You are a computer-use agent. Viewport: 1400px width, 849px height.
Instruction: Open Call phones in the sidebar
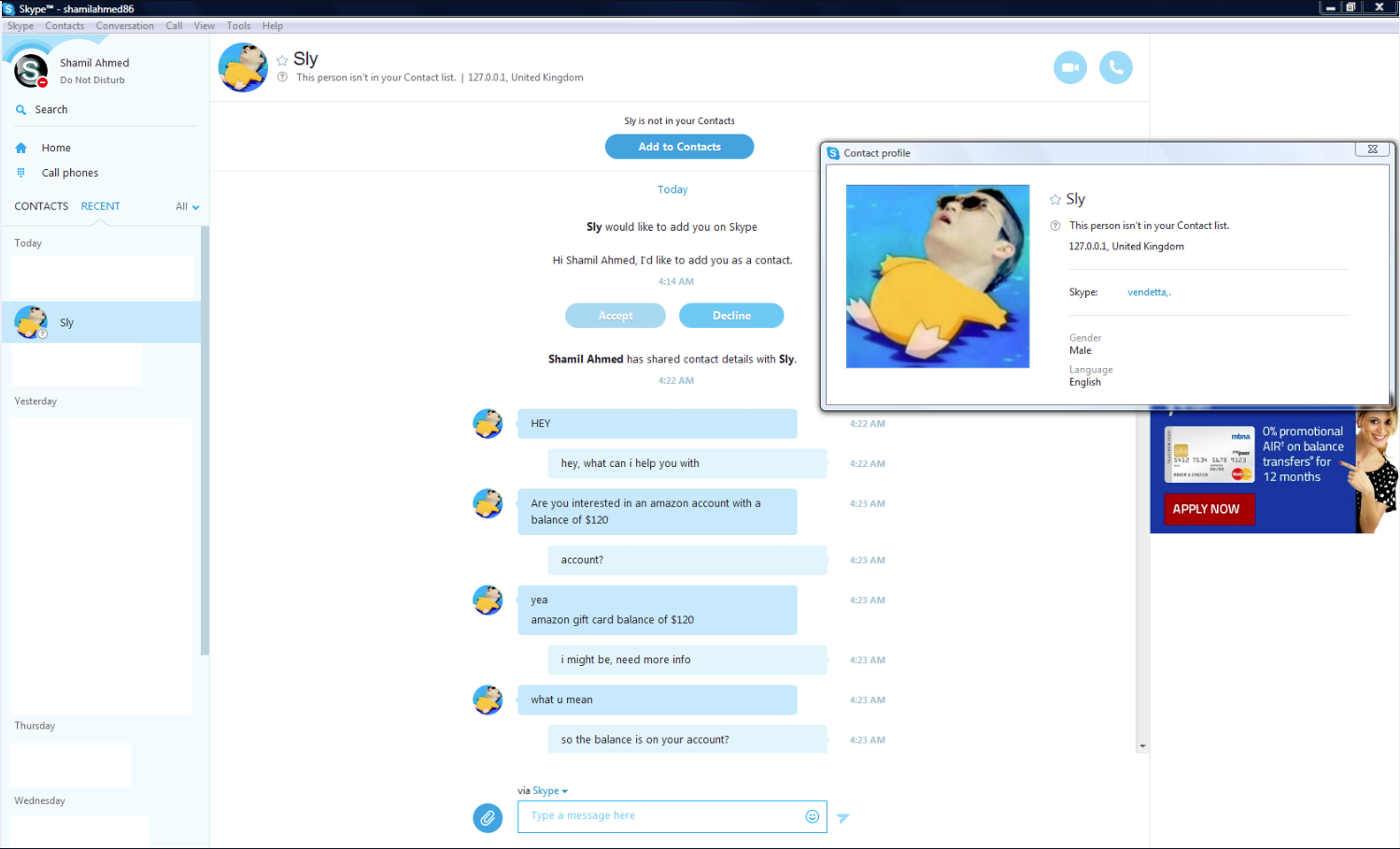click(70, 173)
